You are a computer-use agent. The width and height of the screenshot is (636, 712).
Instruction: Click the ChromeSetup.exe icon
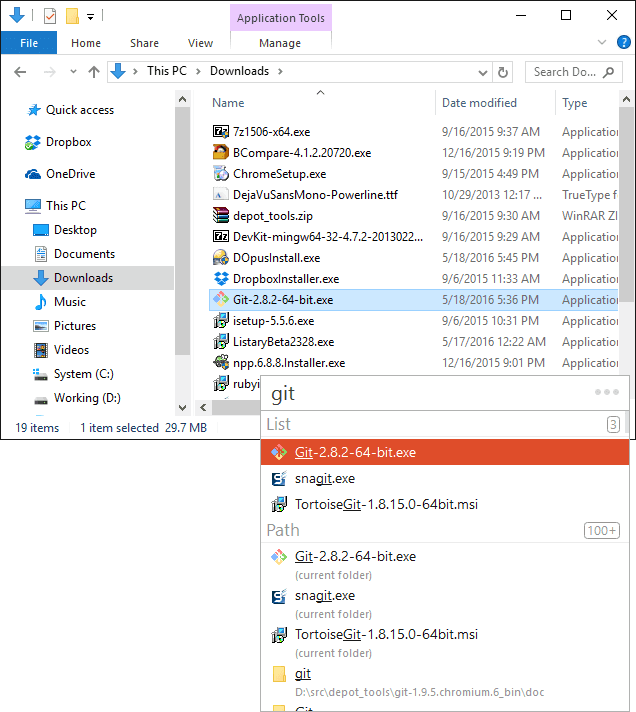(221, 173)
